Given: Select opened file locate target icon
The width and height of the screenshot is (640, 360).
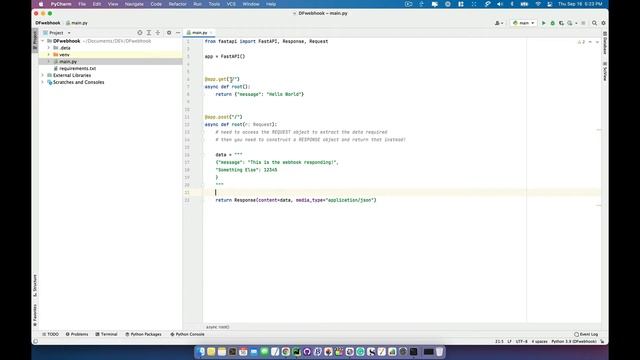Looking at the screenshot, I should pyautogui.click(x=140, y=33).
